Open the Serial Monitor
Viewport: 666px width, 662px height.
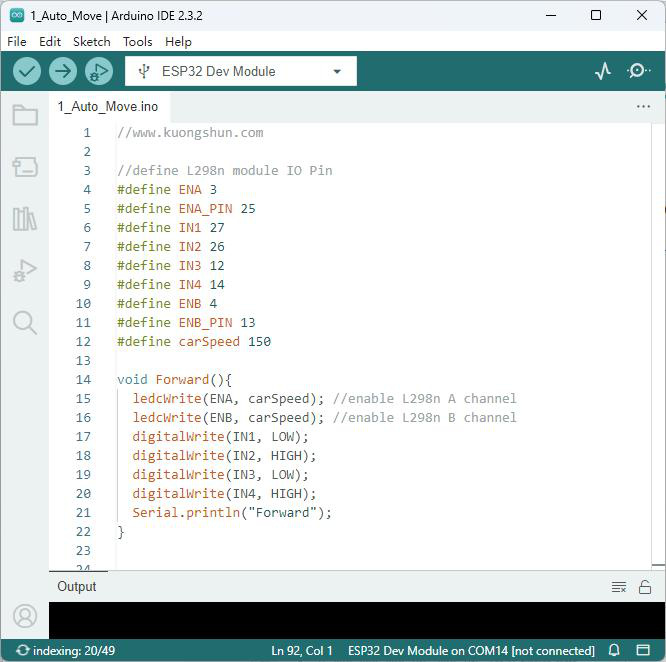coord(638,71)
